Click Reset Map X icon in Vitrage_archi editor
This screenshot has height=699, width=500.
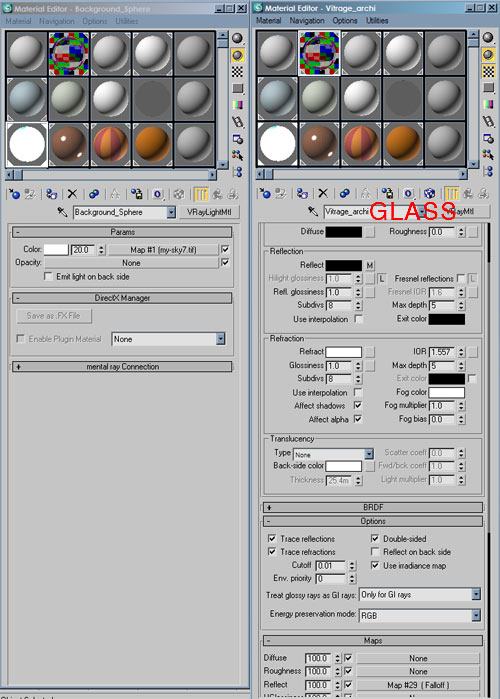point(323,193)
